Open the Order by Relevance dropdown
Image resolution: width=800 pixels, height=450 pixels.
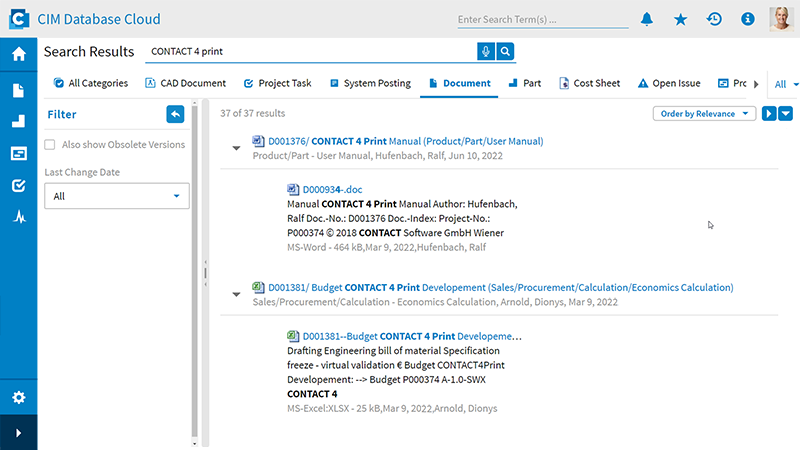pos(705,114)
